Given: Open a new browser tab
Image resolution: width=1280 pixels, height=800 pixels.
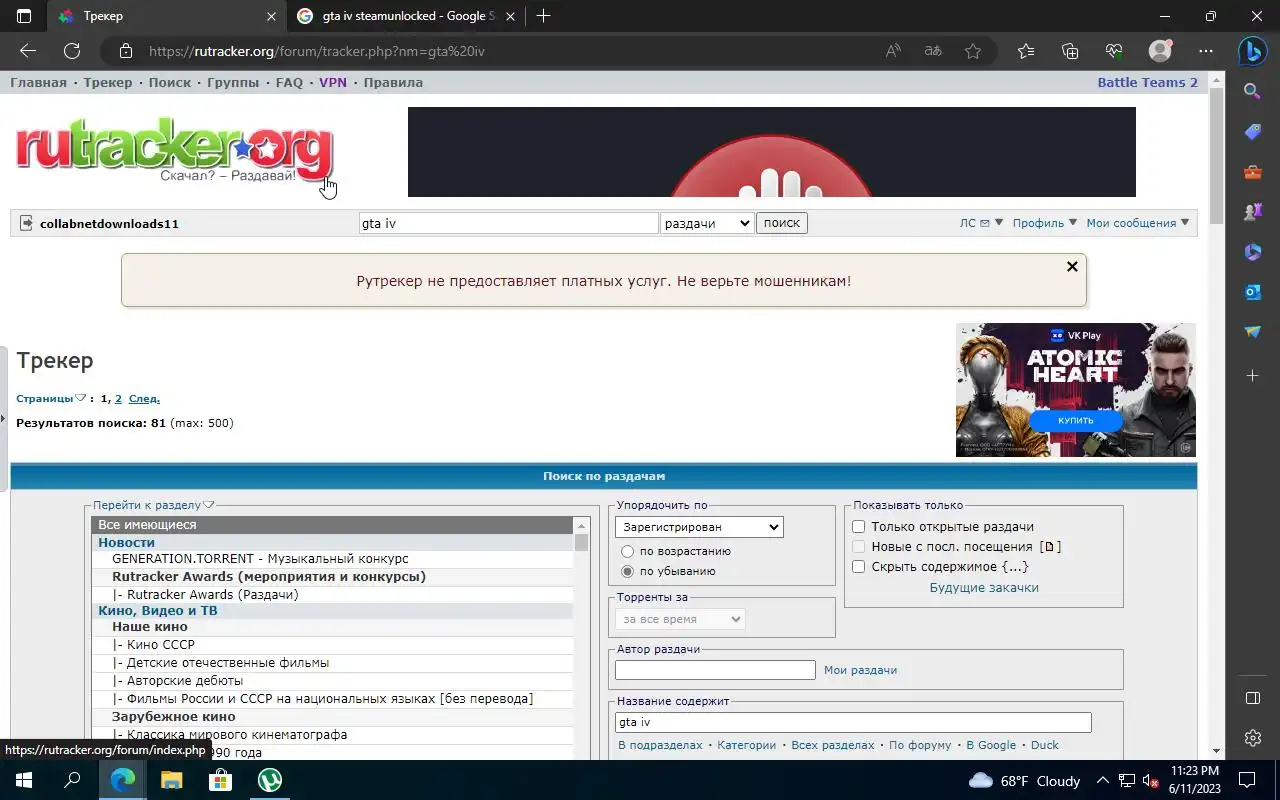Looking at the screenshot, I should [x=543, y=16].
